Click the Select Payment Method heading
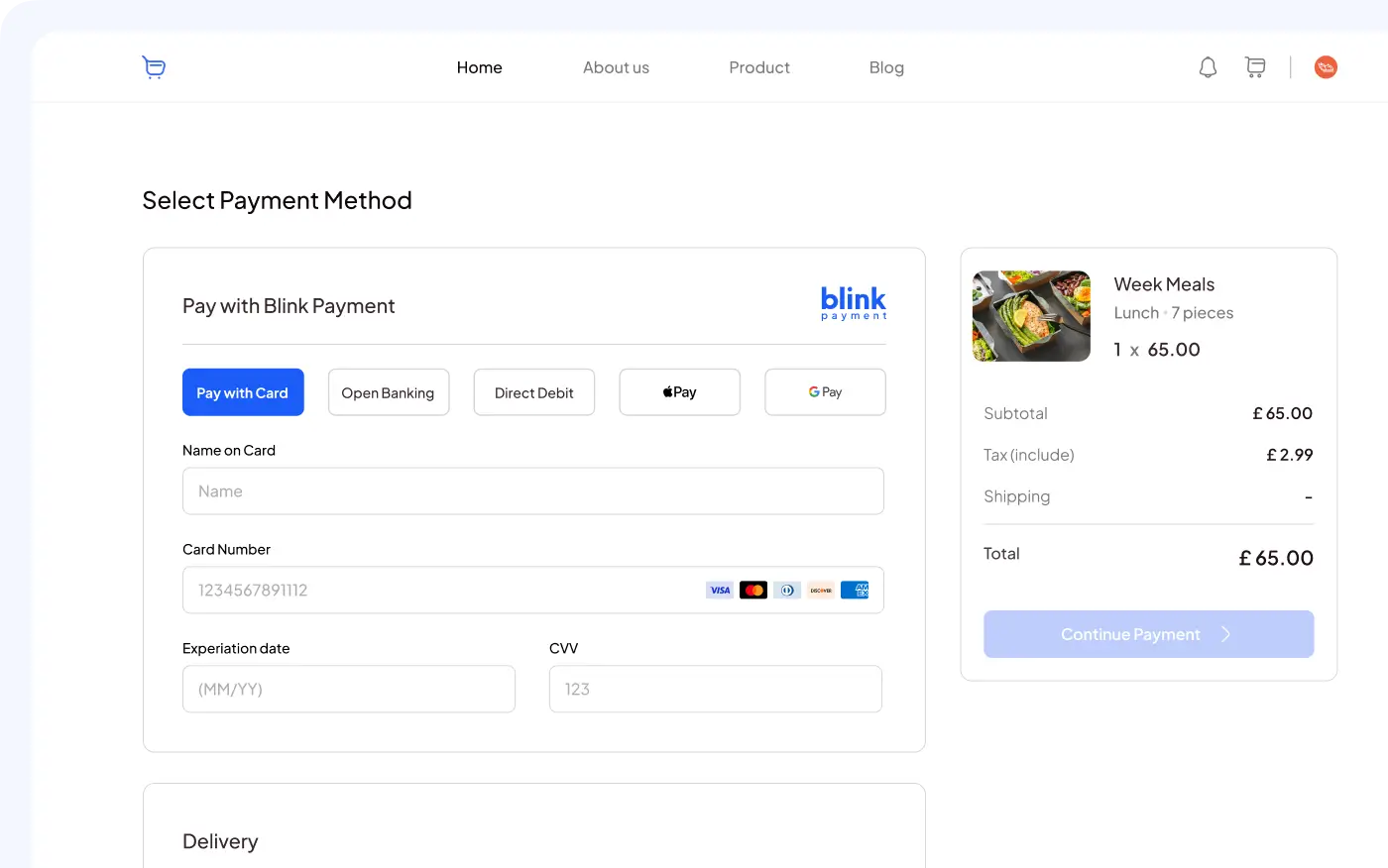 click(x=278, y=200)
